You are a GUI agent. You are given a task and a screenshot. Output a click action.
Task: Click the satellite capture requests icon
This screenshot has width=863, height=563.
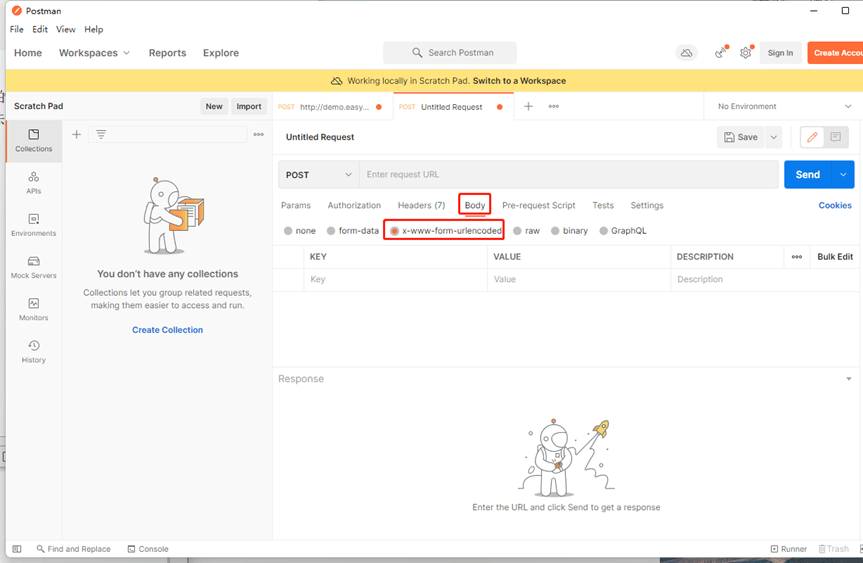click(x=720, y=53)
